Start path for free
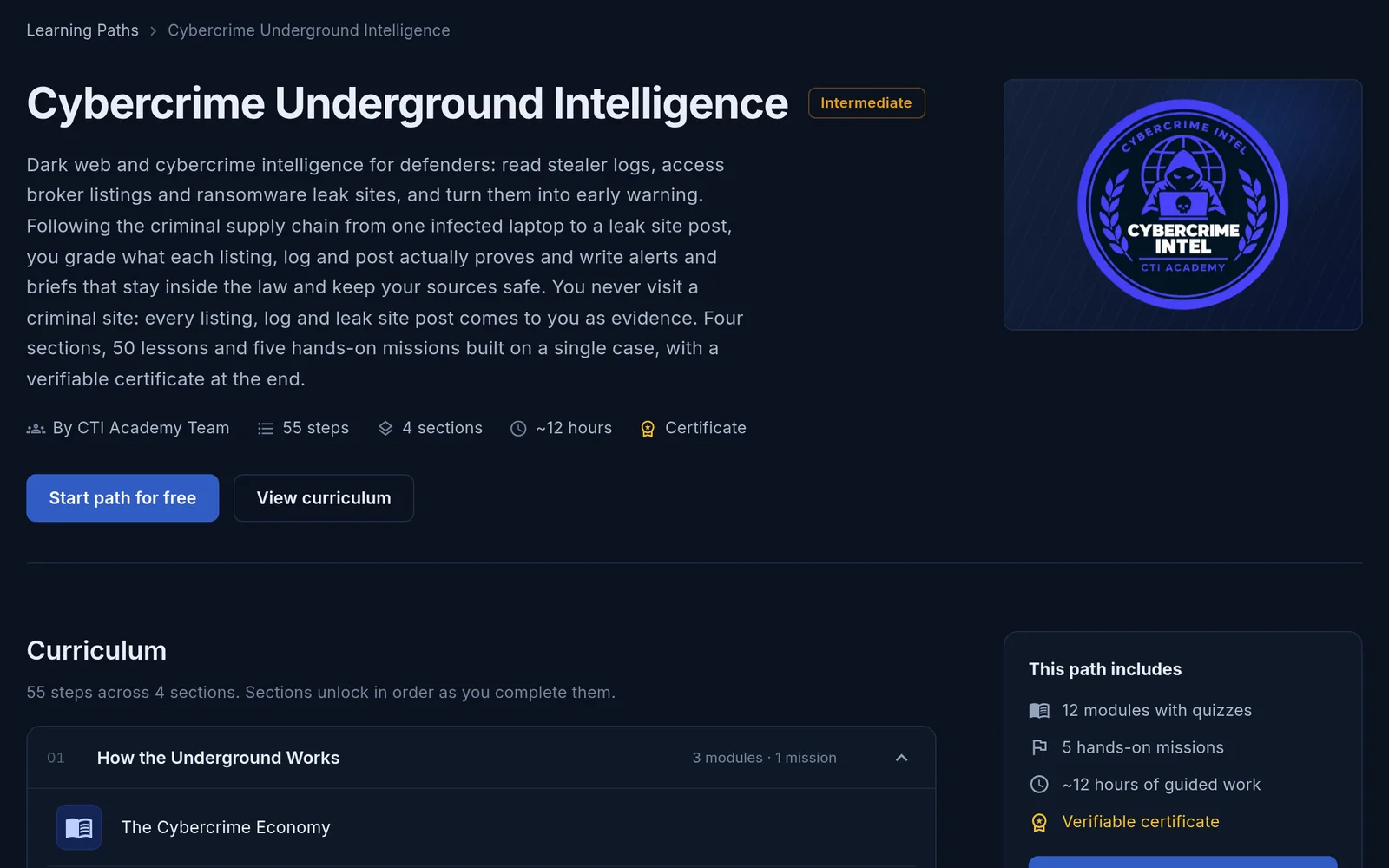Screen dimensions: 1389x868 point(122,498)
